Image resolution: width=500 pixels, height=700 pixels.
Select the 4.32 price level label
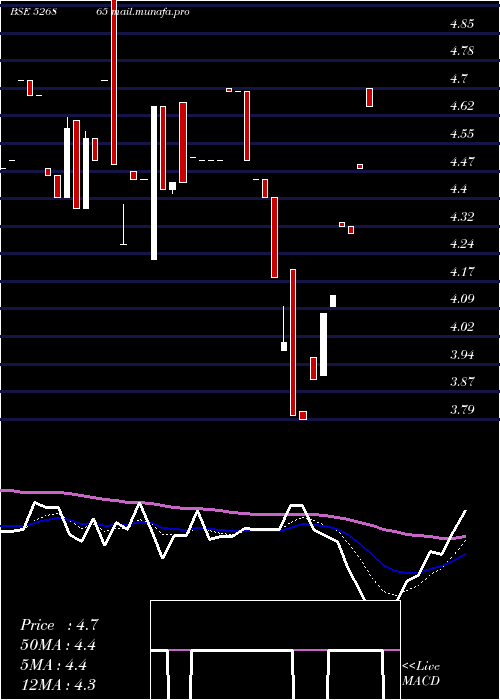pyautogui.click(x=462, y=217)
